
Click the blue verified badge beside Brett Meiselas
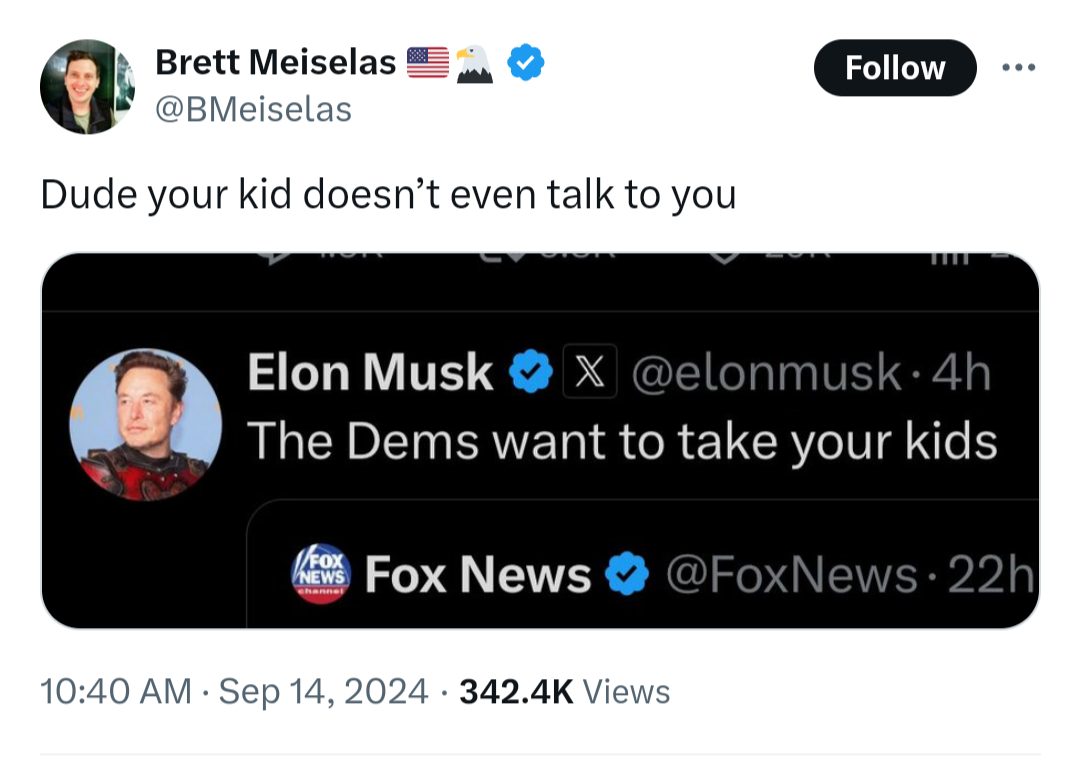(x=526, y=63)
